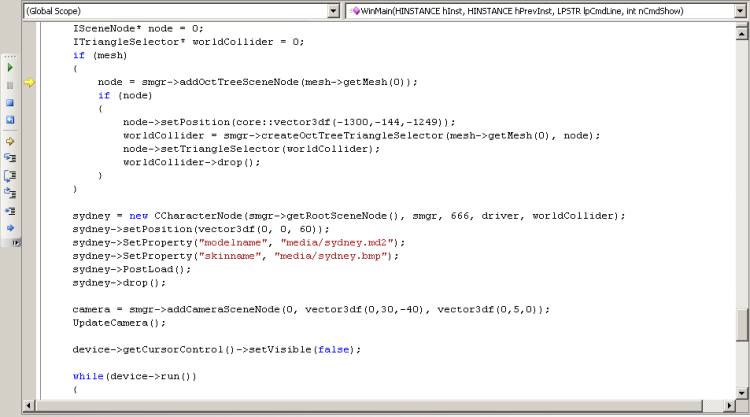Click the "if (mesh)" statement
Viewport: 750px width, 417px height.
100,55
